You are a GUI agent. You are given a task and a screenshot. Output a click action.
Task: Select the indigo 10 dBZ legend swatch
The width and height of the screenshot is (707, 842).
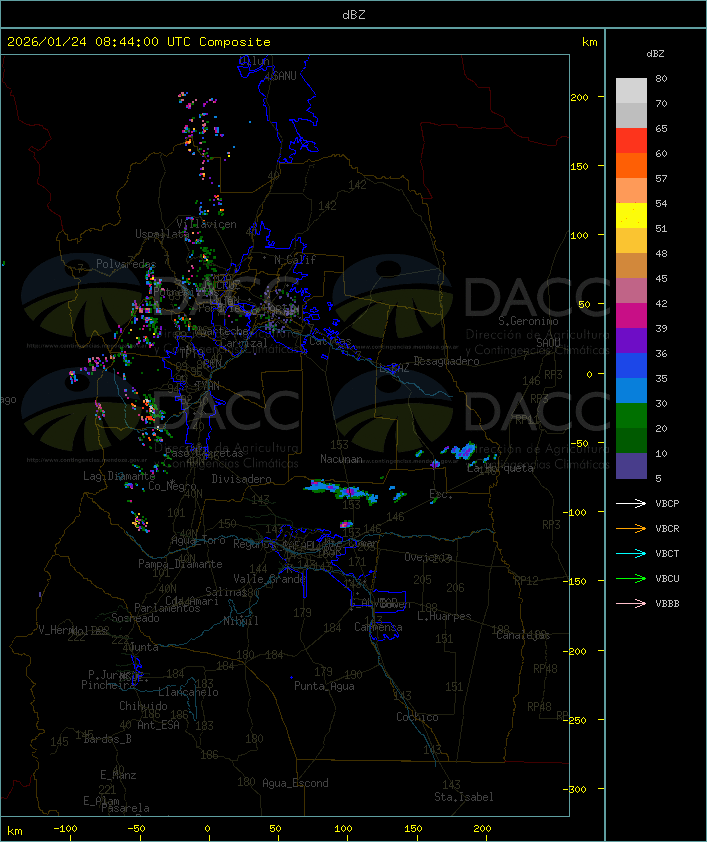point(631,466)
